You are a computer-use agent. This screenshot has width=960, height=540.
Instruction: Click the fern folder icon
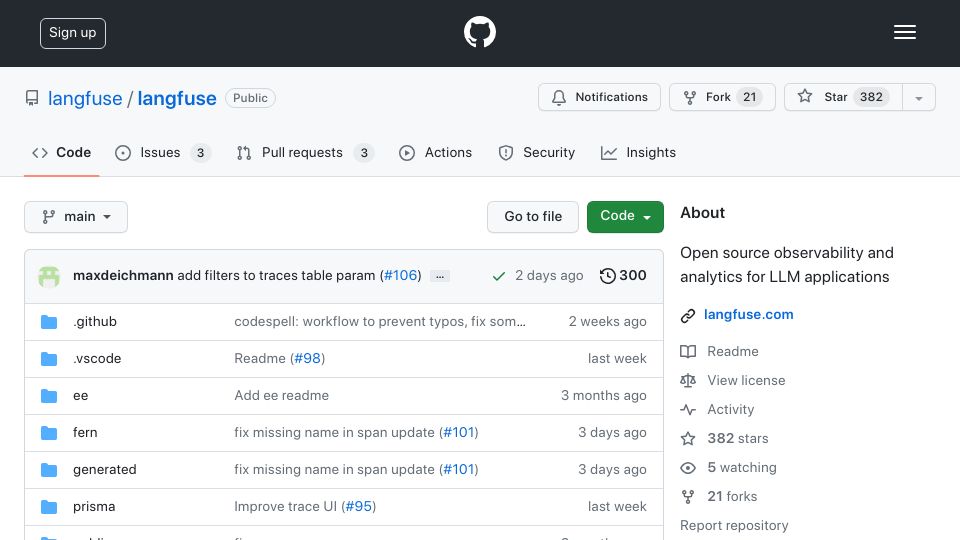pos(49,432)
